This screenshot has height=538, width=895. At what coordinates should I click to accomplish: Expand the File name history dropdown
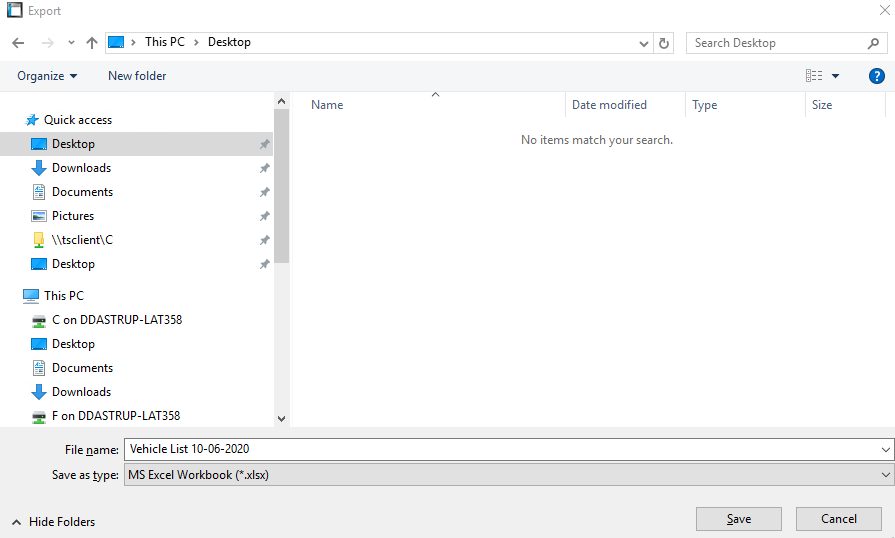[x=886, y=450]
